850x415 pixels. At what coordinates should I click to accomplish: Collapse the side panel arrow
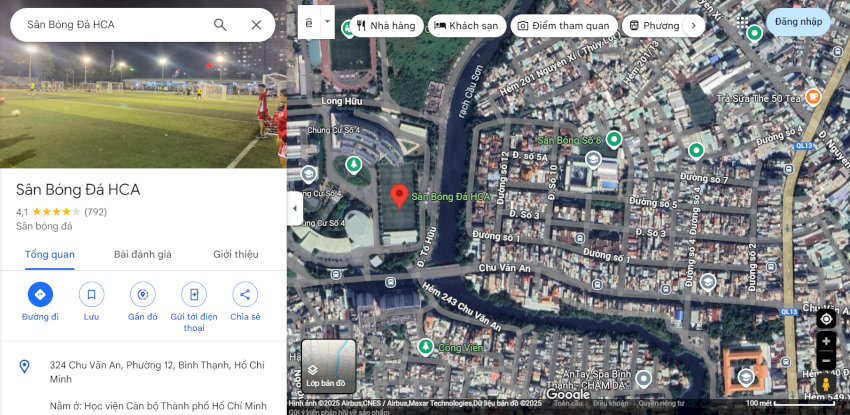pos(295,209)
